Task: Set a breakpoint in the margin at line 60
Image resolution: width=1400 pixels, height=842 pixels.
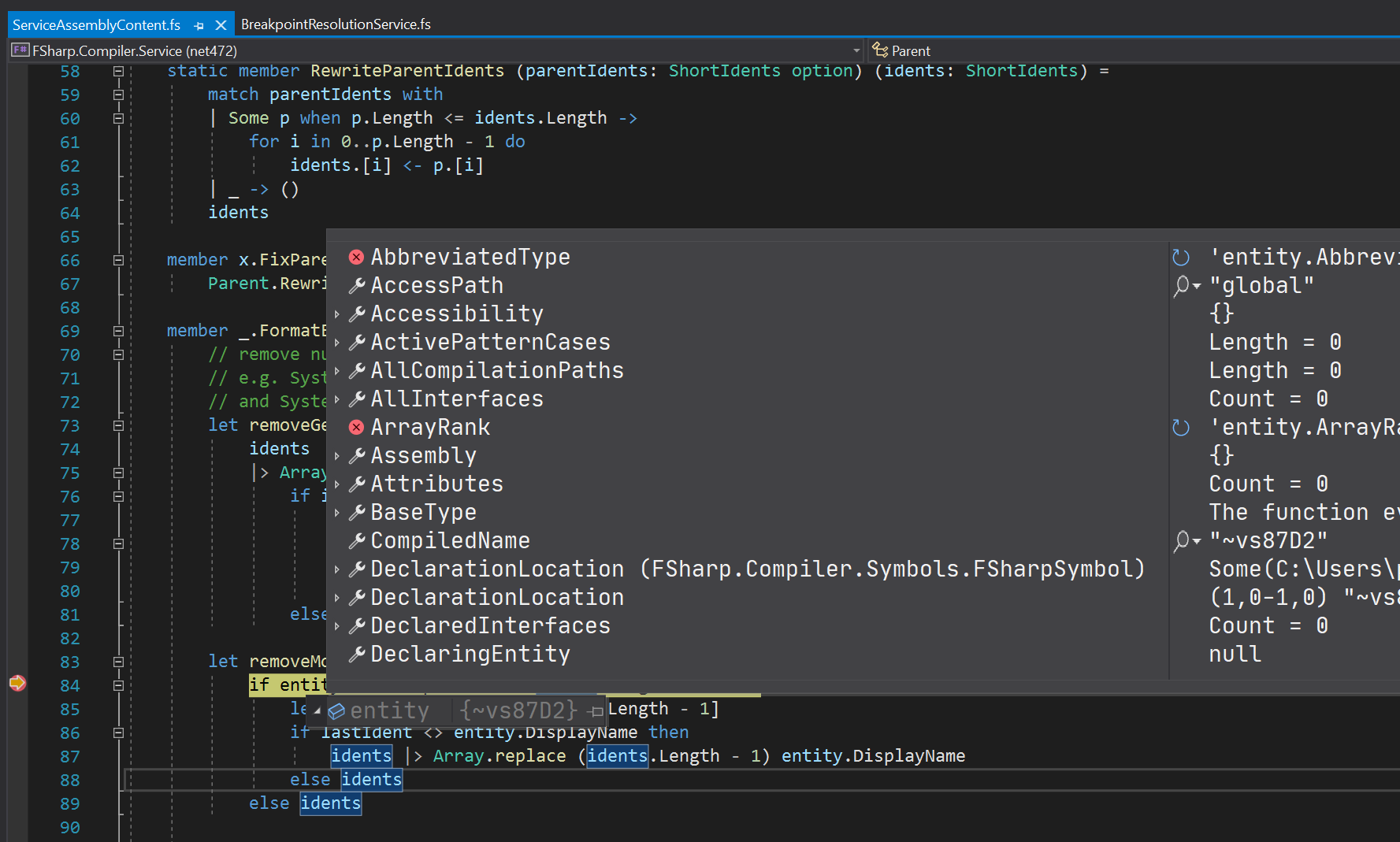Action: (x=17, y=118)
